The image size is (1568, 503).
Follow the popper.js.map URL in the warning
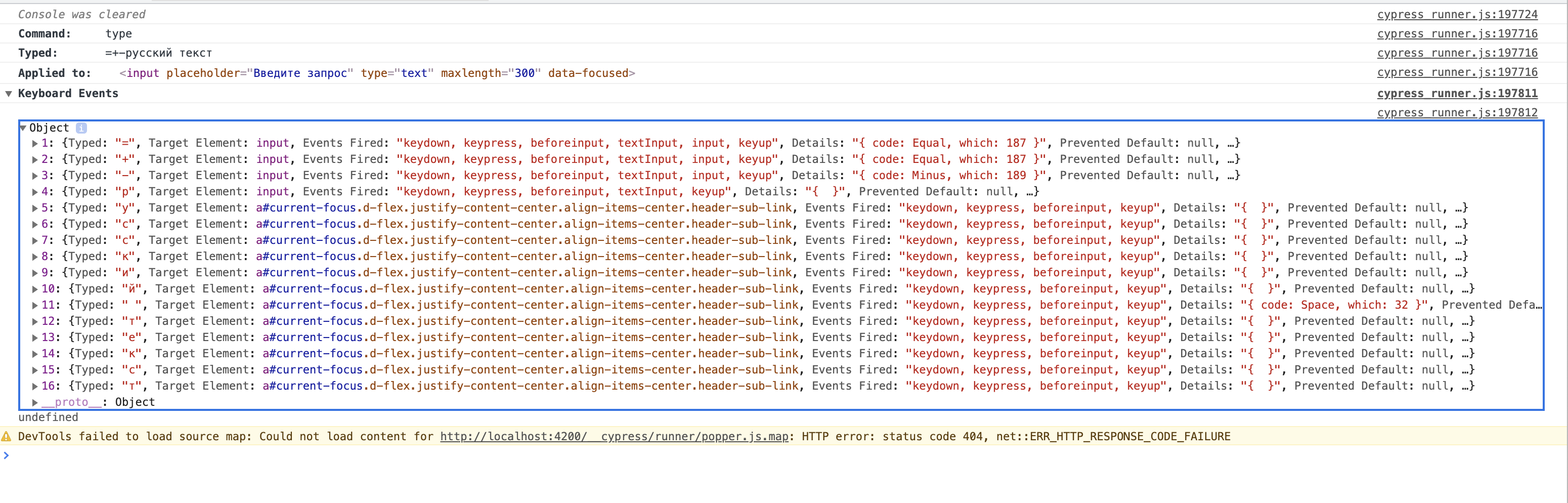pyautogui.click(x=614, y=437)
